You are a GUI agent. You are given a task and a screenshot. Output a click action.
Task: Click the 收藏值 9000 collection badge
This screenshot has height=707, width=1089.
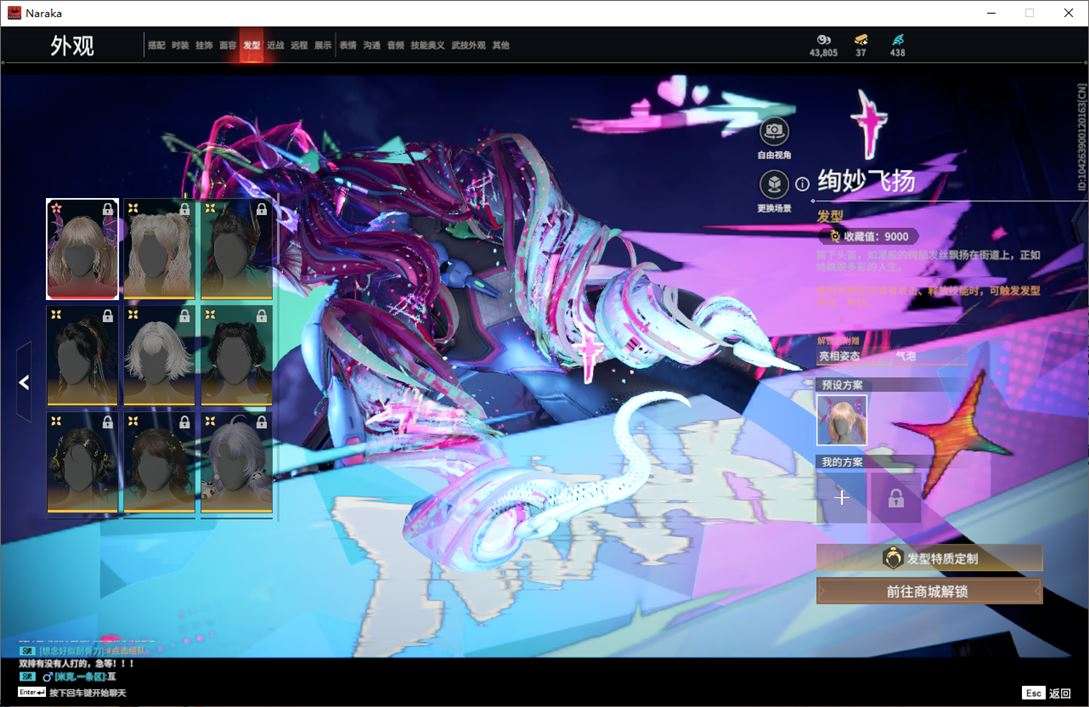coord(869,236)
